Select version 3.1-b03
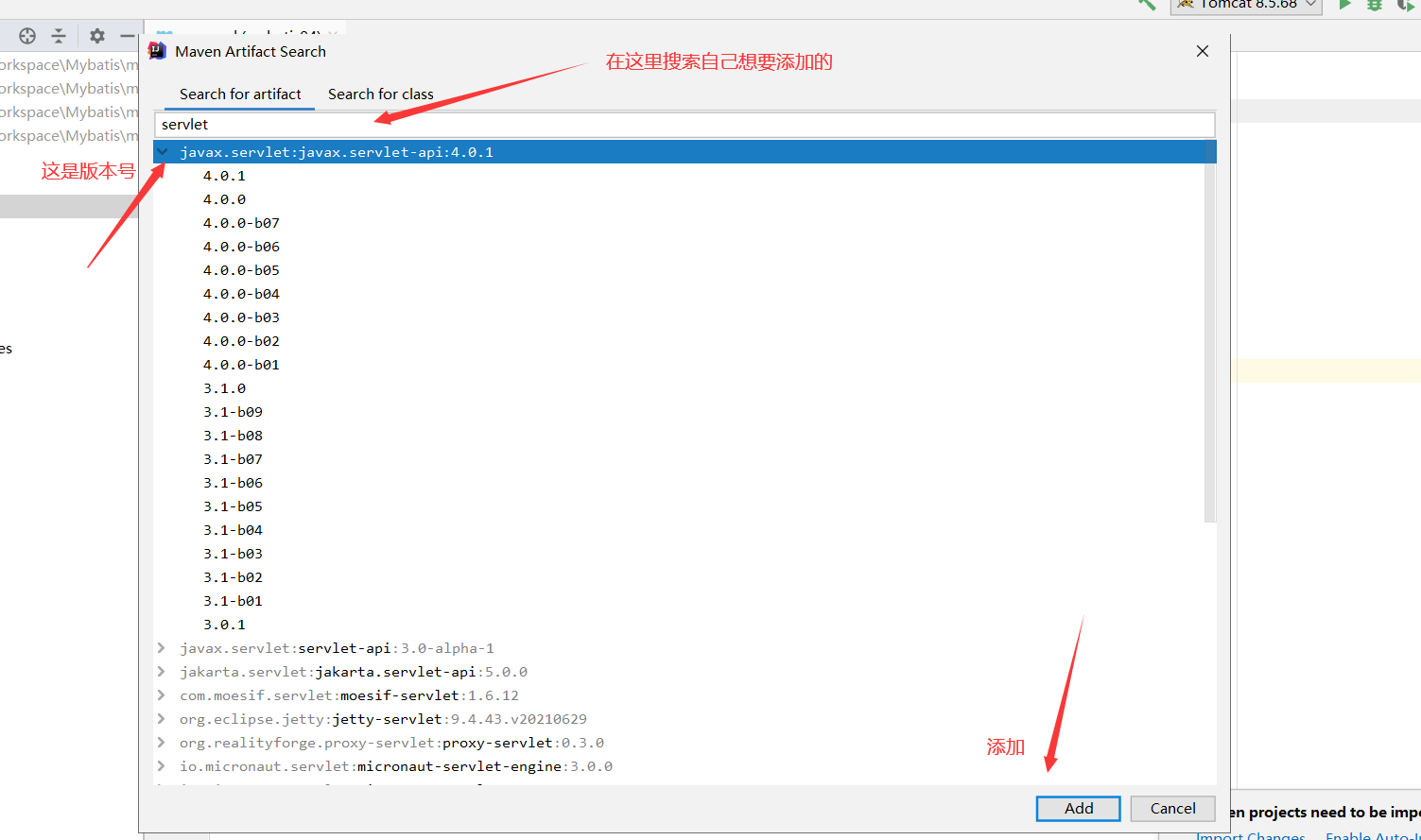The width and height of the screenshot is (1421, 840). [233, 554]
